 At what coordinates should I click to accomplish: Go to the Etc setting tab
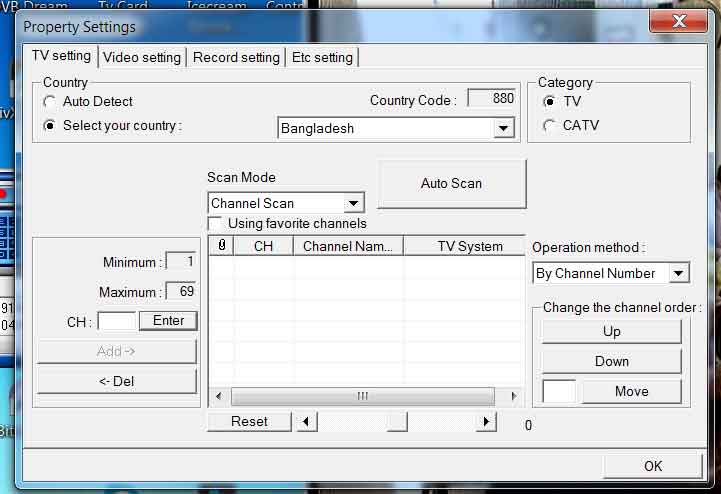tap(322, 57)
